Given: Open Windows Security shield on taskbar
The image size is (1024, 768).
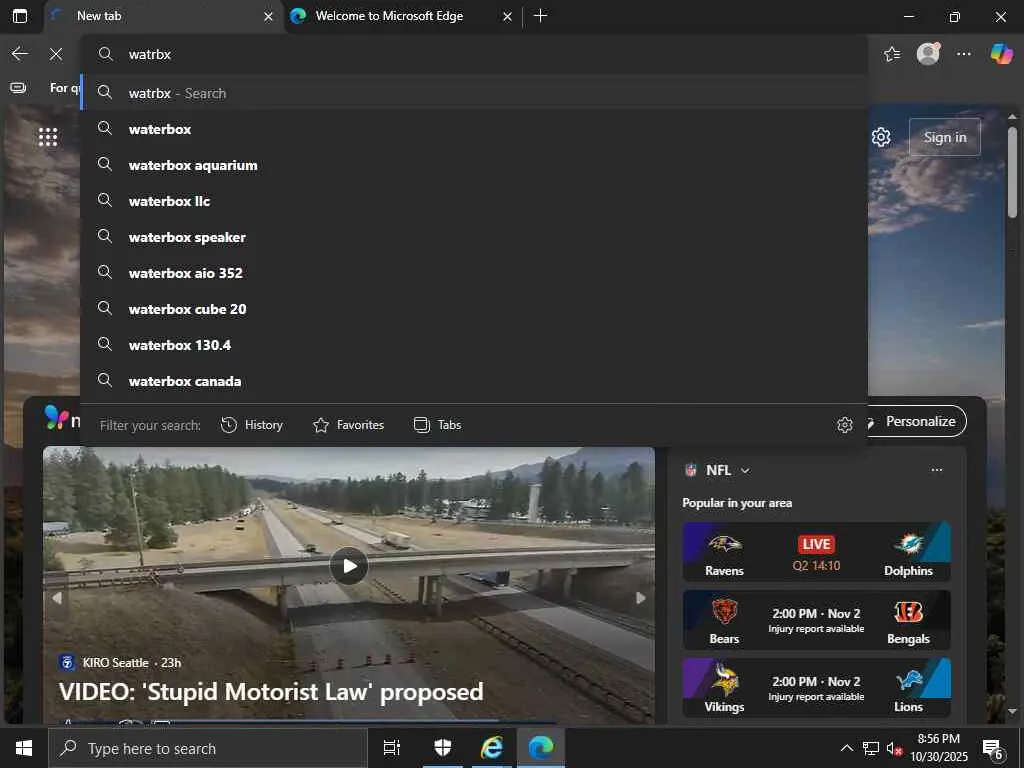Looking at the screenshot, I should 443,748.
